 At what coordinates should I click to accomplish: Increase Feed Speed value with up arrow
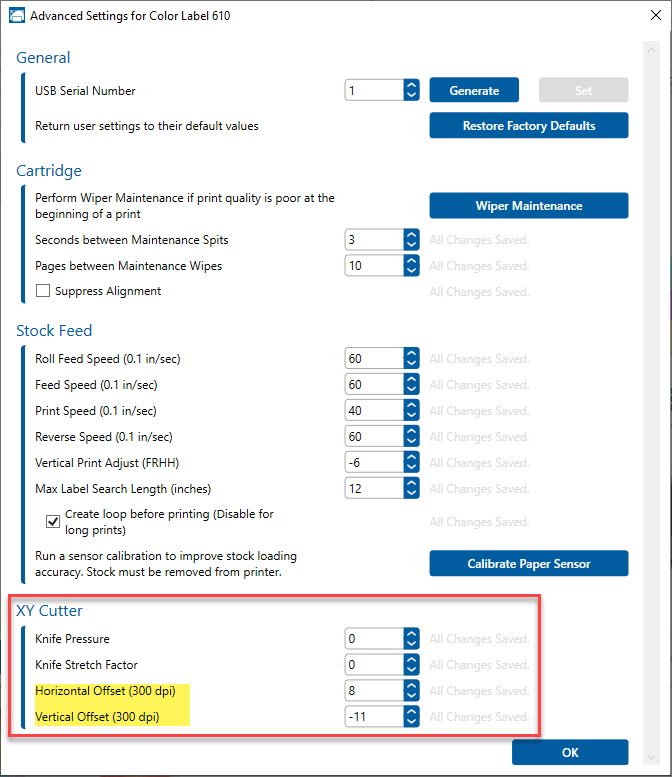[411, 379]
